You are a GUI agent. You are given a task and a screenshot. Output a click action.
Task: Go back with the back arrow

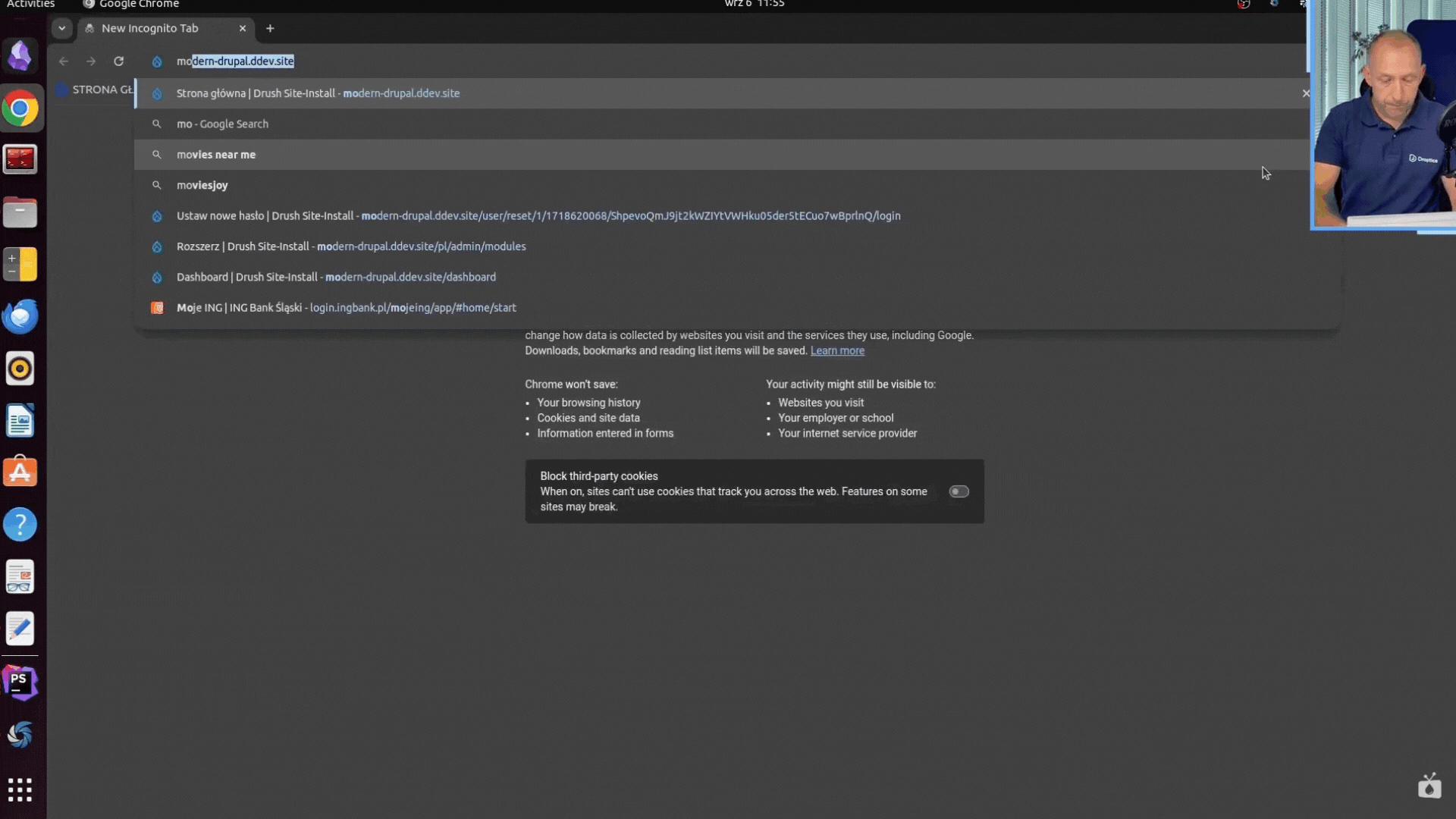tap(64, 61)
